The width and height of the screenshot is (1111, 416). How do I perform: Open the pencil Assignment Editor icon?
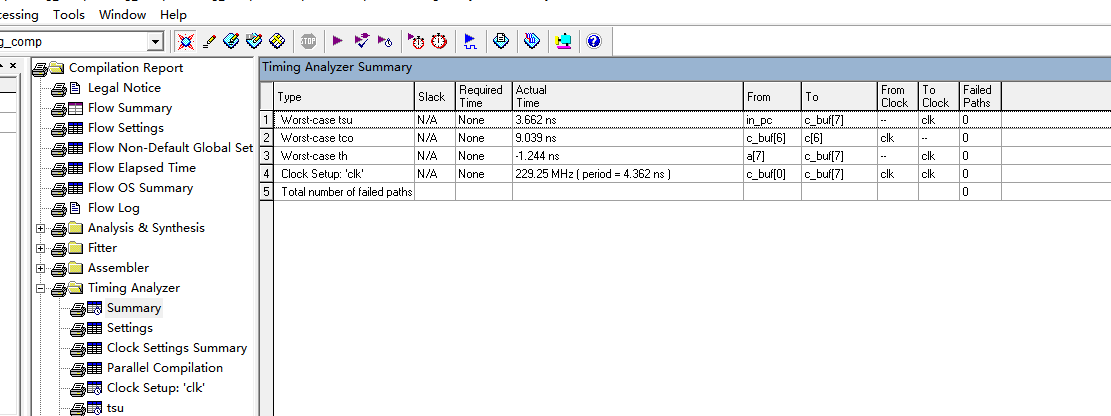(208, 41)
